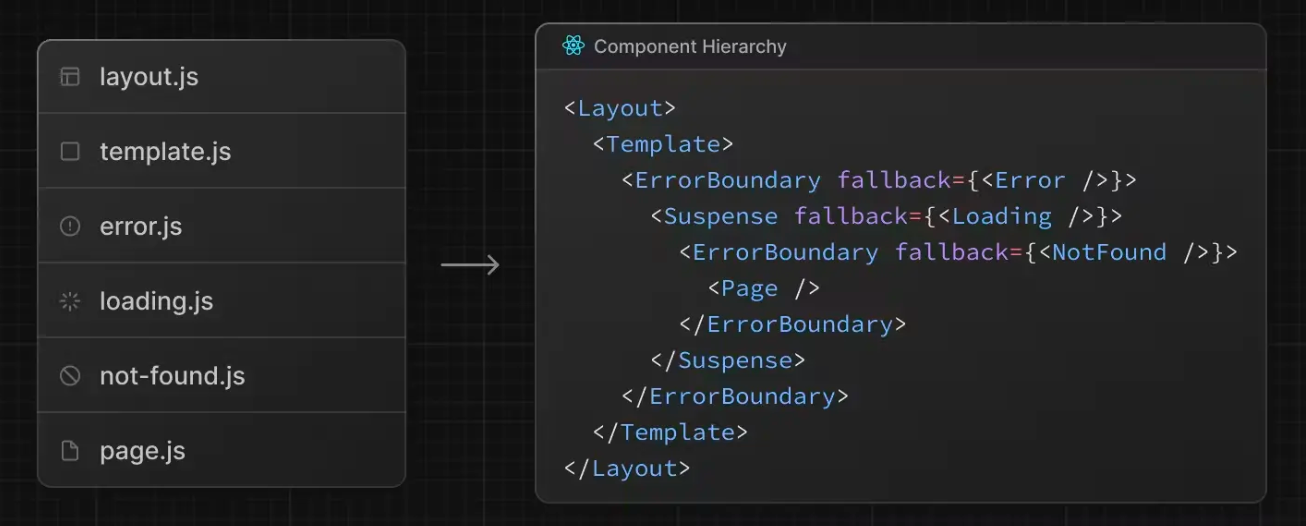Click the closing </Template> tag
1306x526 pixels.
click(x=670, y=432)
